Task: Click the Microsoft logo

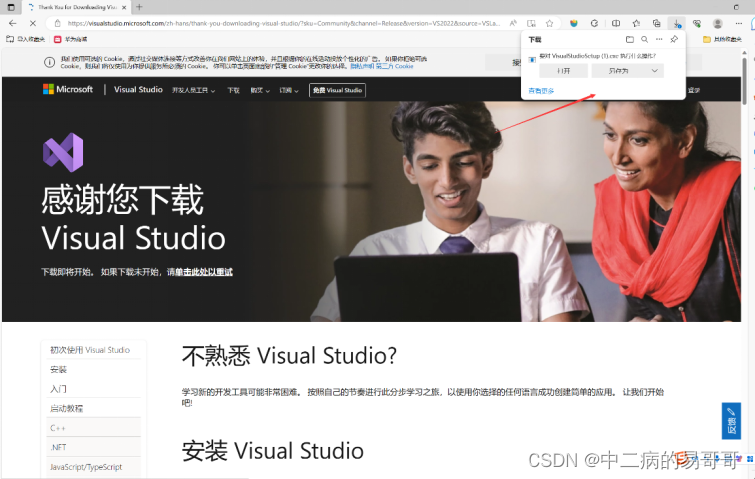Action: 68,89
